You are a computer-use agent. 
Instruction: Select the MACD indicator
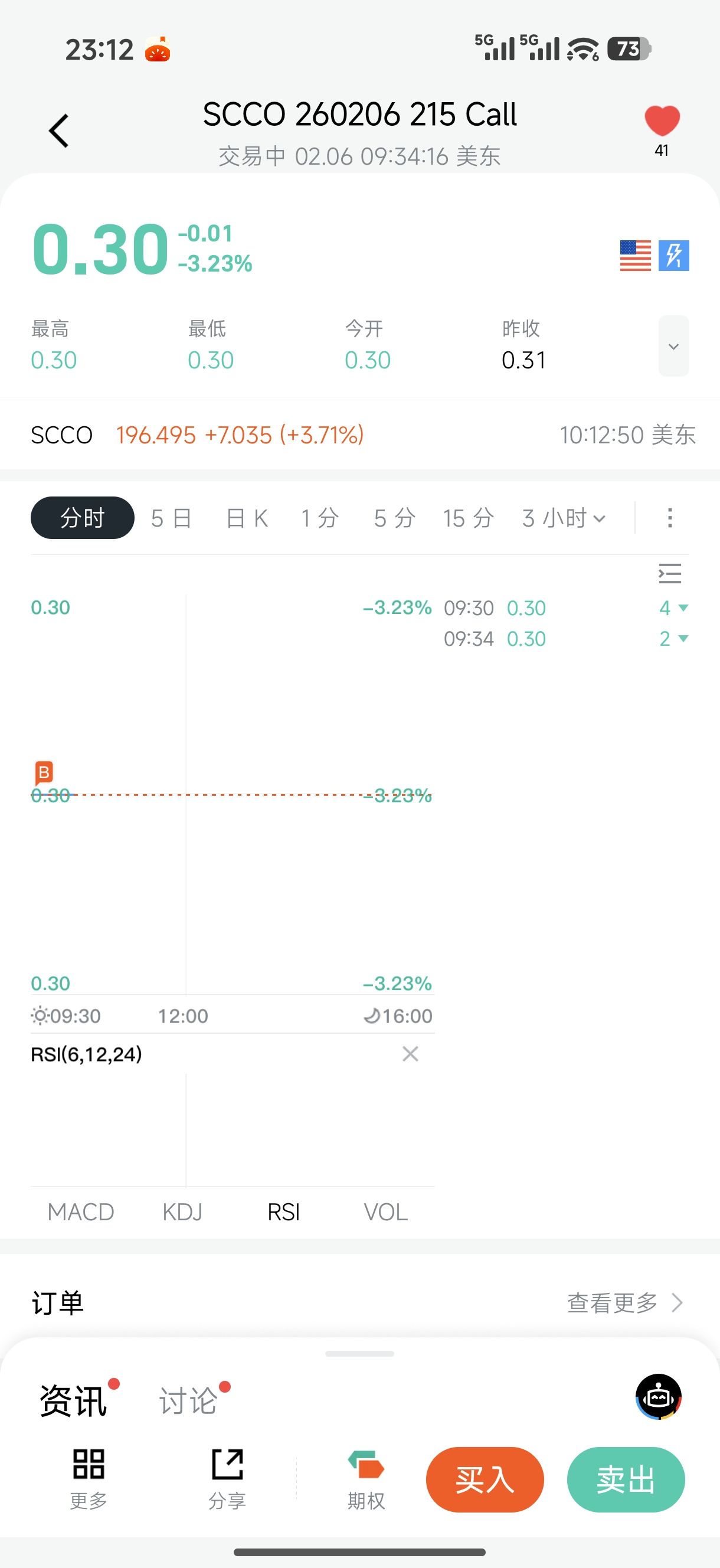point(81,1213)
